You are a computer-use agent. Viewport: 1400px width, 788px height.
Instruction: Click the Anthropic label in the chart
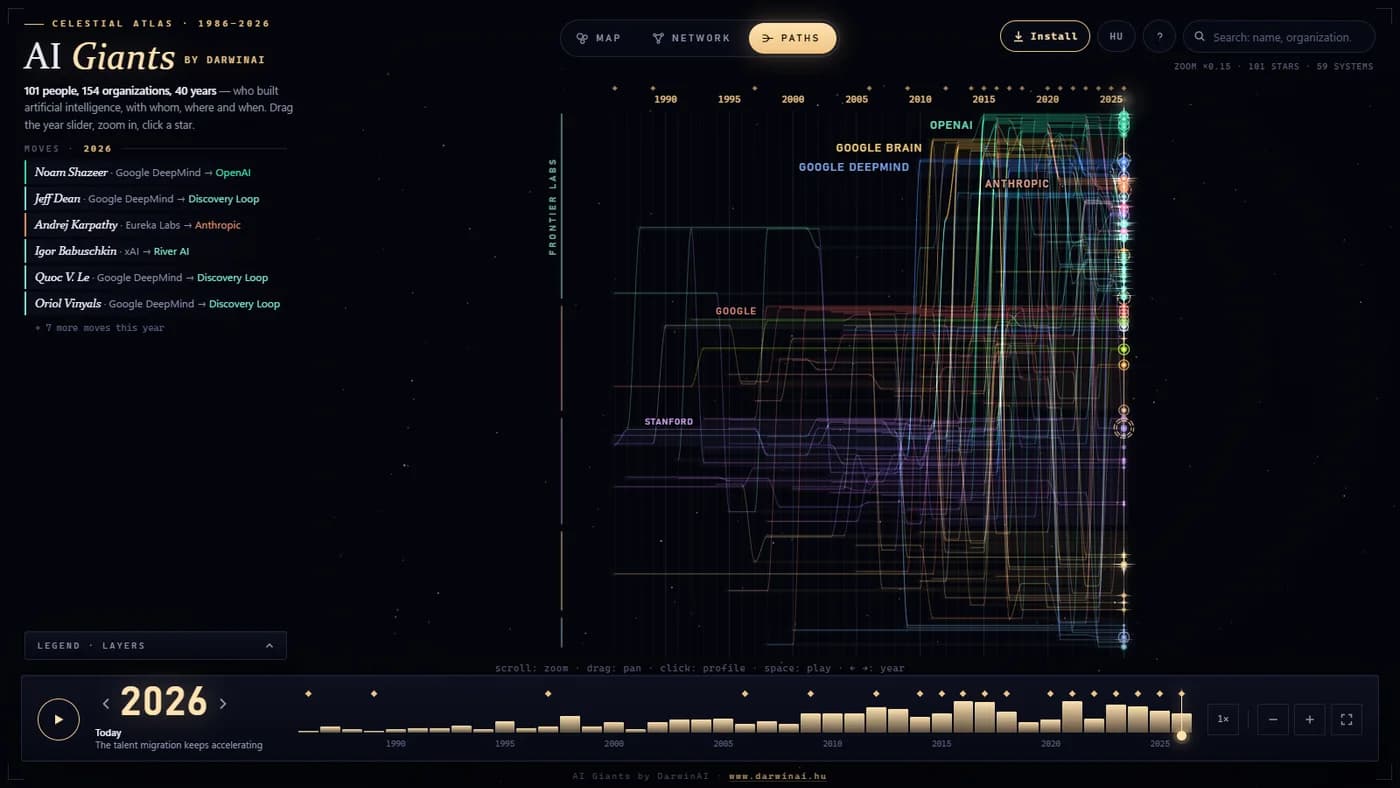click(1017, 184)
